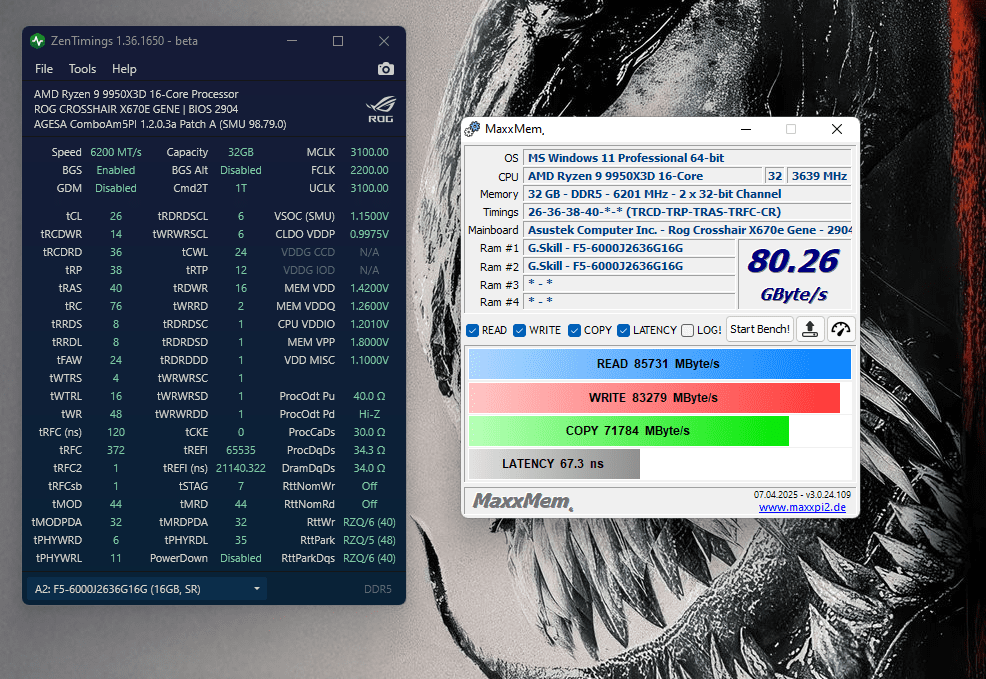
Task: Minimize the MaxxMem window
Action: pos(746,129)
